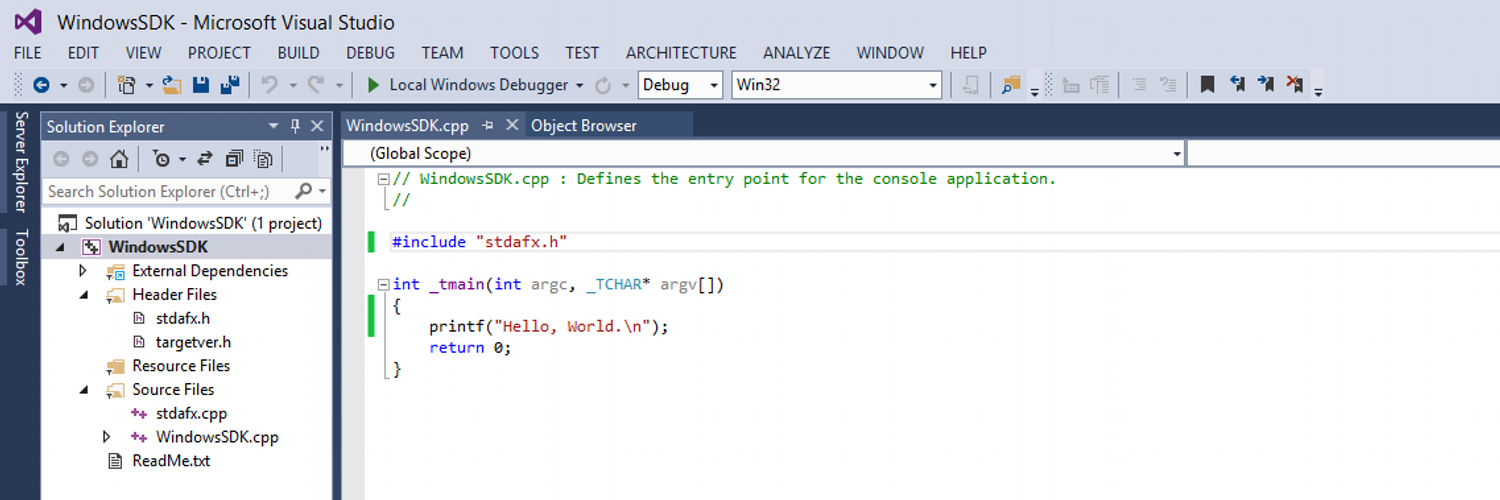Image resolution: width=1500 pixels, height=500 pixels.
Task: Click the Save All double-floppy icon
Action: 230,85
